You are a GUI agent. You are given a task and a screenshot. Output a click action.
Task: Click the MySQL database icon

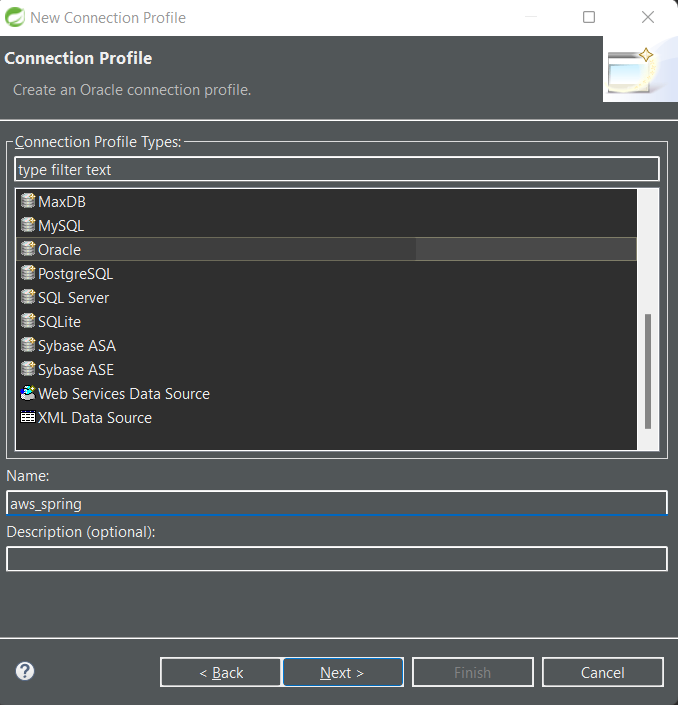point(28,225)
